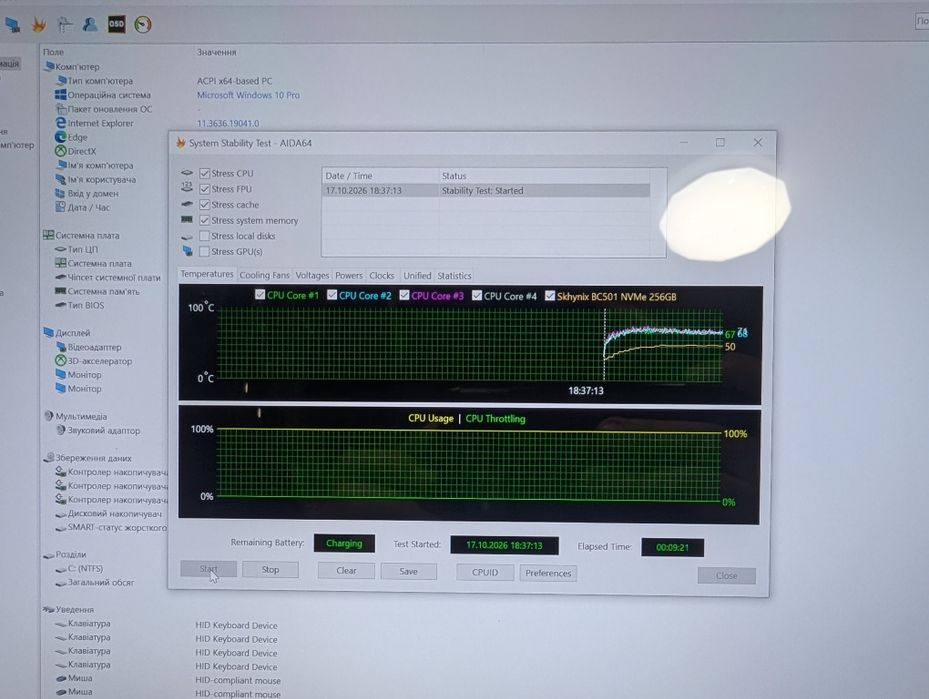Click the 11.3636.19041.0 version link
929x699 pixels.
coord(228,123)
